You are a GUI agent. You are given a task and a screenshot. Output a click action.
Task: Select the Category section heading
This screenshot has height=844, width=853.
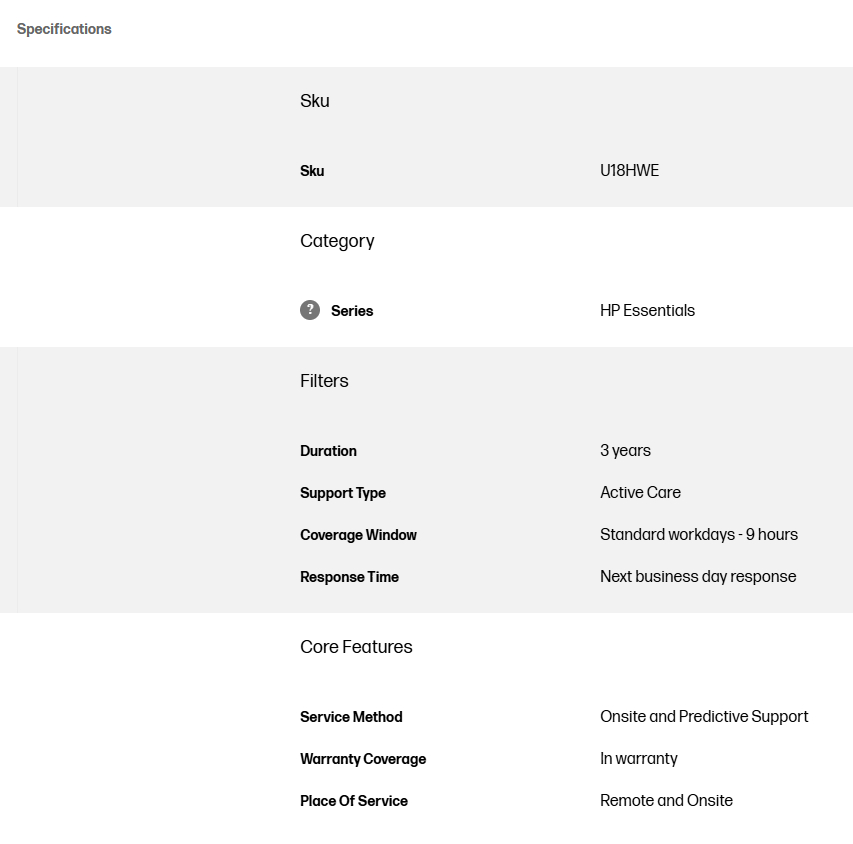coord(337,241)
